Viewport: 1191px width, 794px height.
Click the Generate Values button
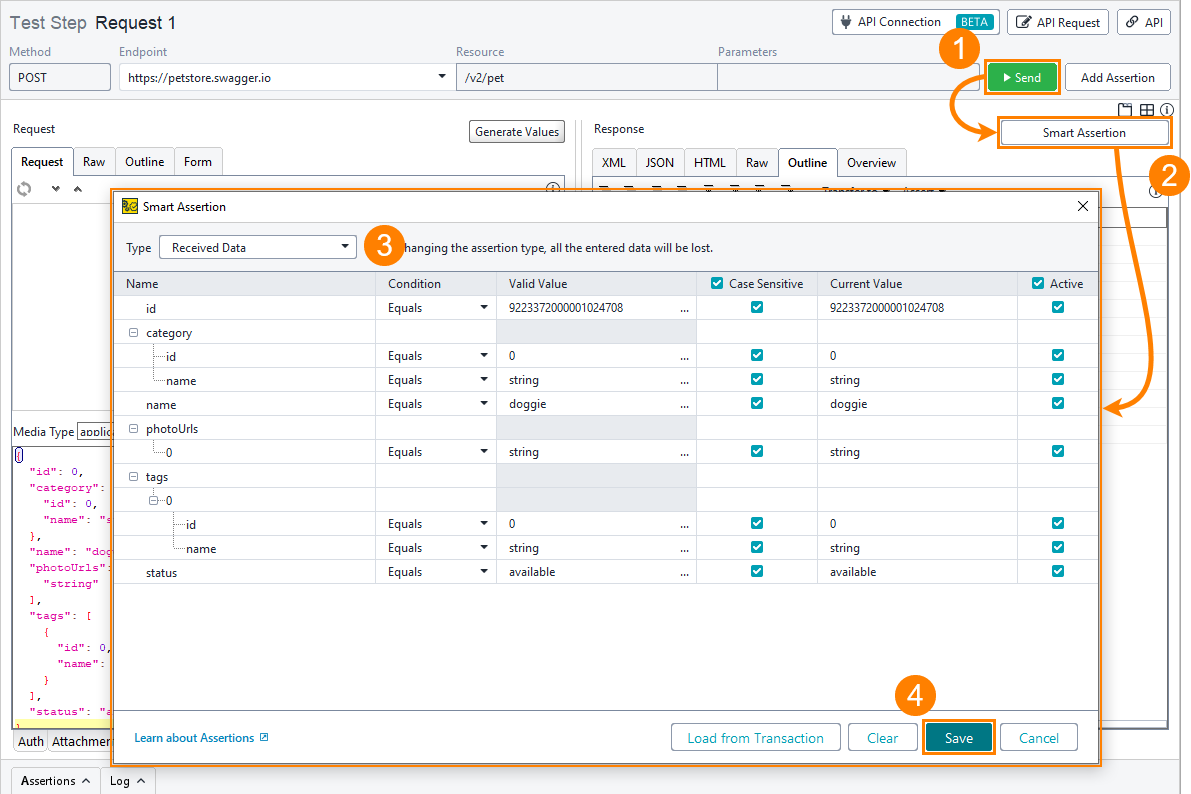point(517,131)
